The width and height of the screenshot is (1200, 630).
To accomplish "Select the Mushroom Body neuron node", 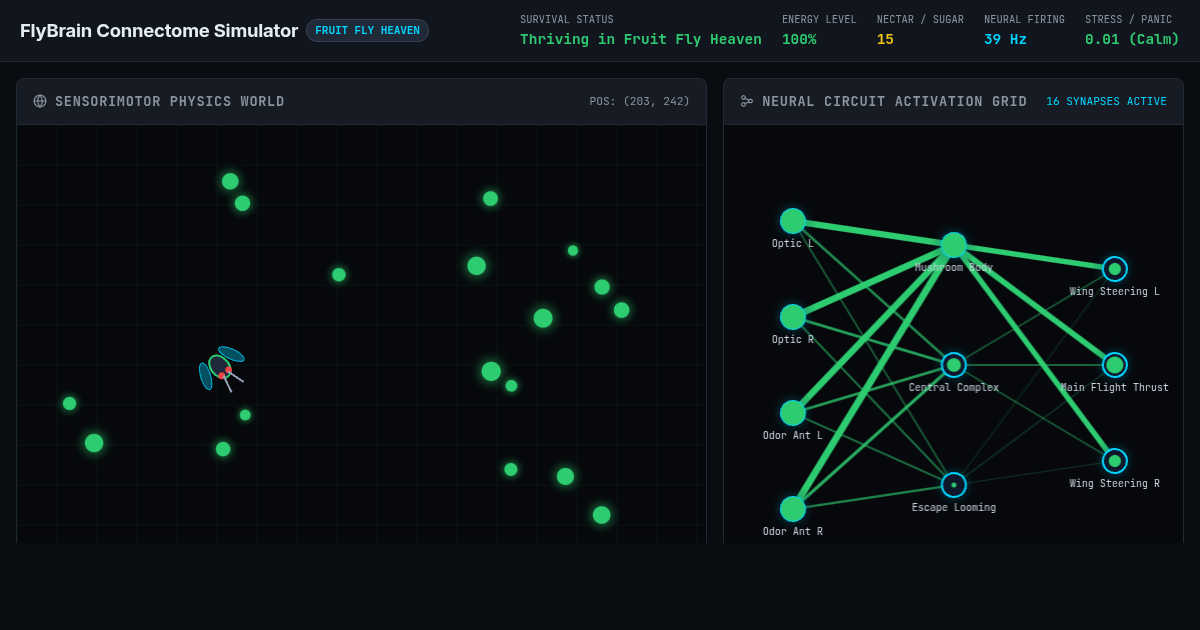I will tap(954, 245).
